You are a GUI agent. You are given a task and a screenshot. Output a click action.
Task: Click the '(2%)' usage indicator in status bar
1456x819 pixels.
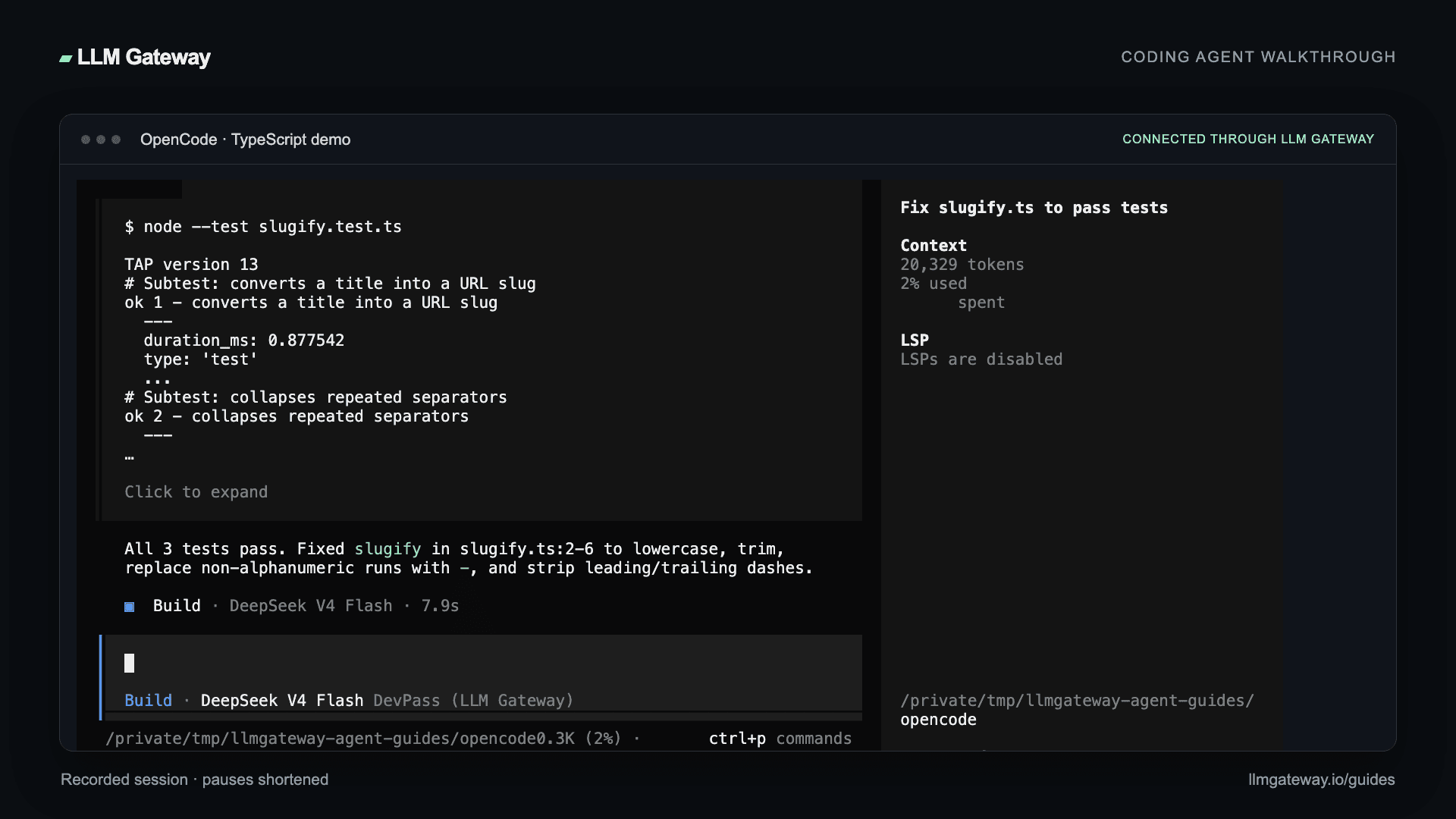(x=603, y=739)
